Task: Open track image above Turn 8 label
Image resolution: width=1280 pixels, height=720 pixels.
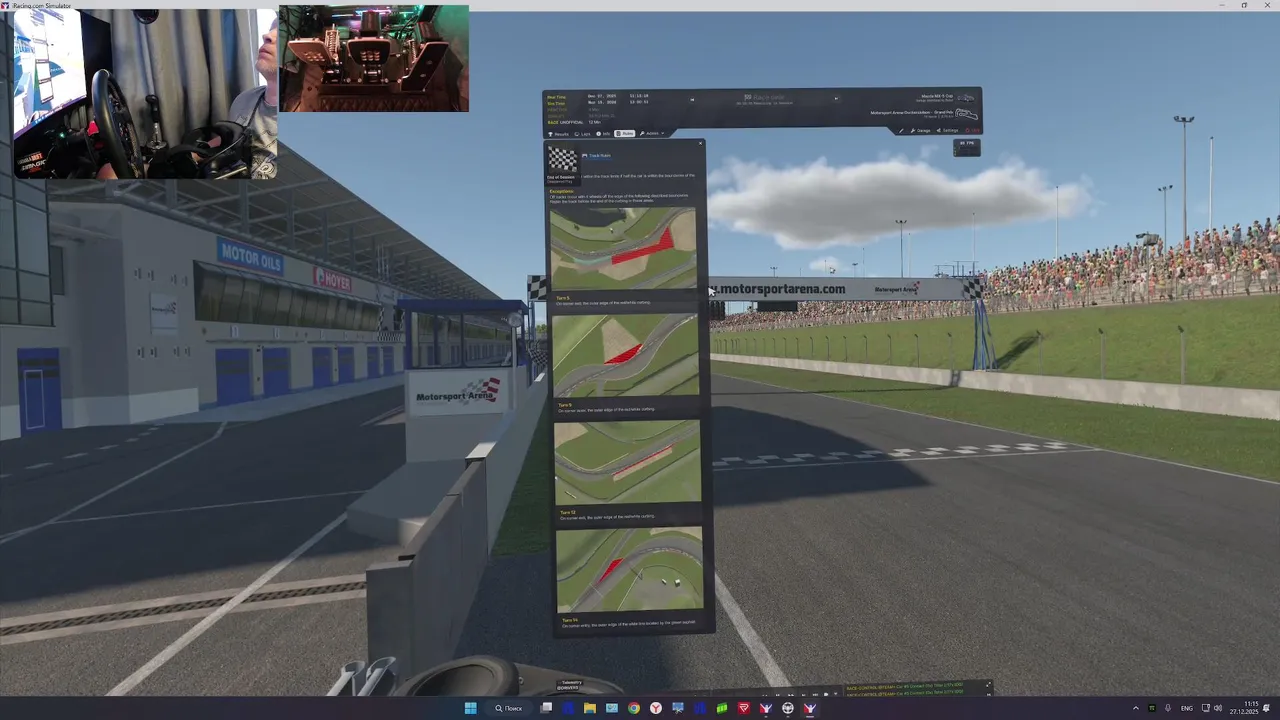Action: point(626,355)
